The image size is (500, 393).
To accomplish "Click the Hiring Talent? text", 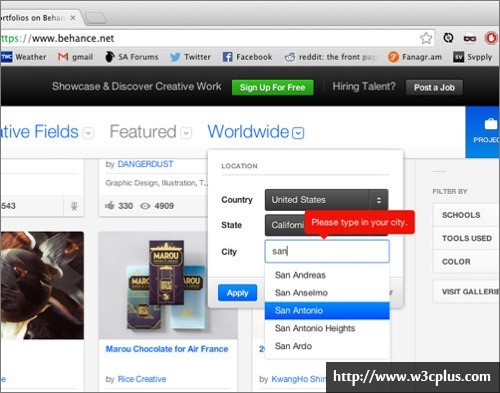I will [x=364, y=87].
